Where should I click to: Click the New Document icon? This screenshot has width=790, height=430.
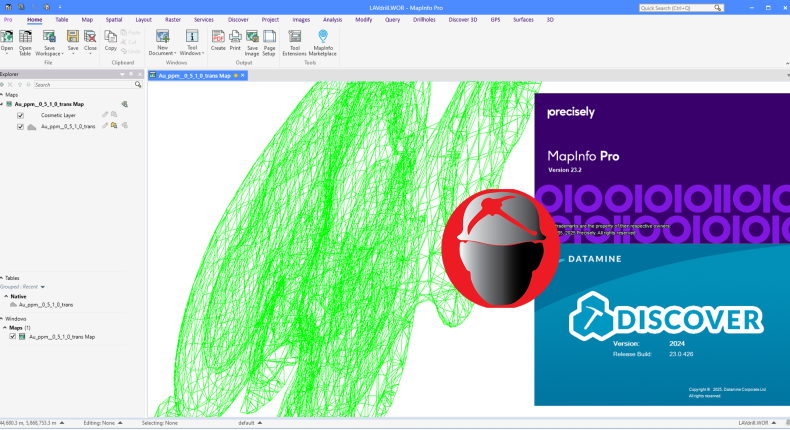162,37
